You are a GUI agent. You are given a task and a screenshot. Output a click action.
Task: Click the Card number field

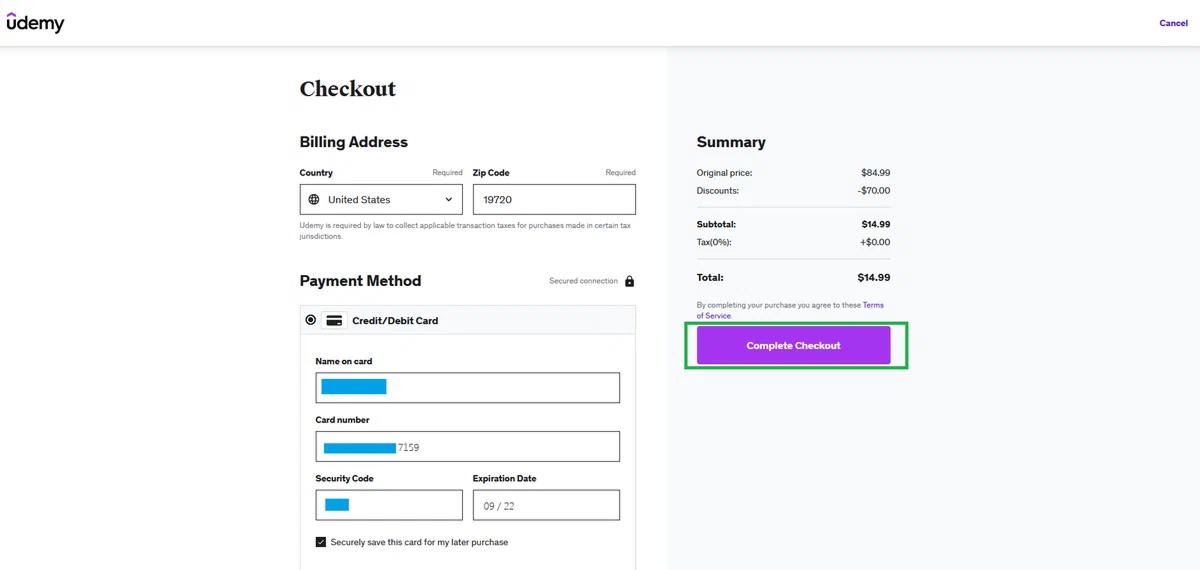467,446
